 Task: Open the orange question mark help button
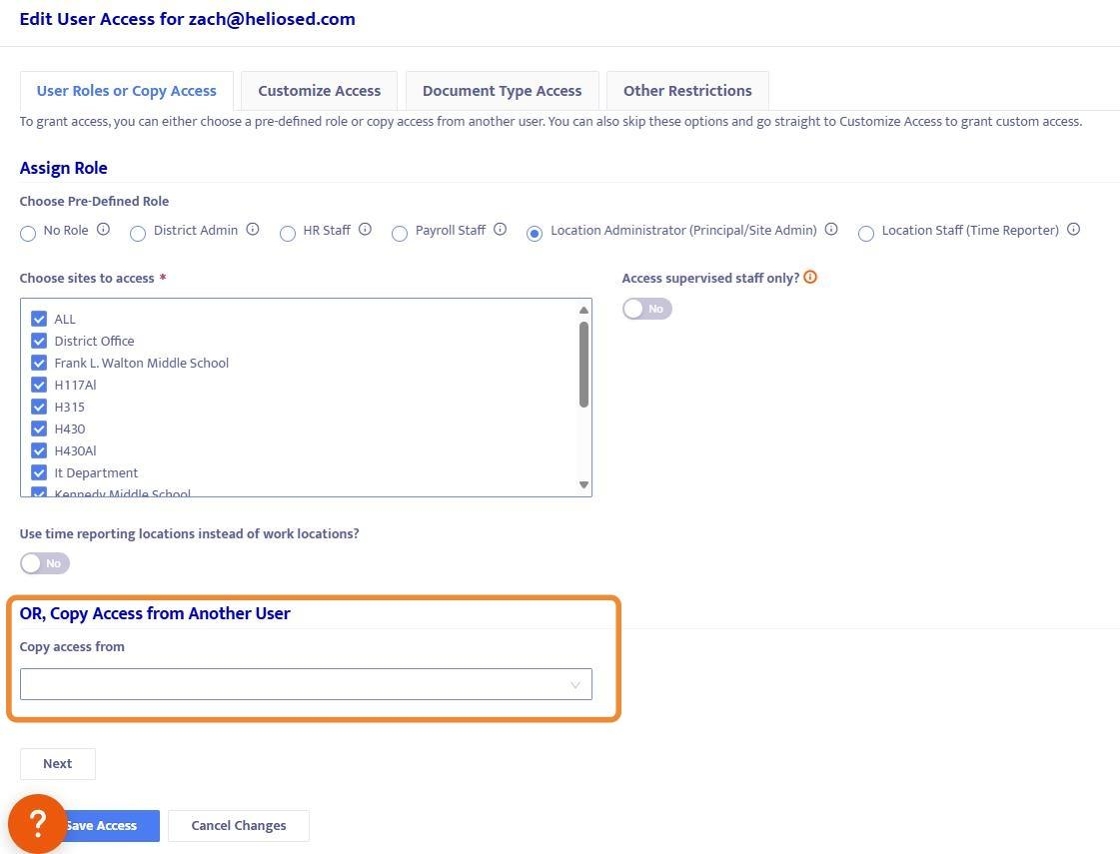click(x=37, y=823)
